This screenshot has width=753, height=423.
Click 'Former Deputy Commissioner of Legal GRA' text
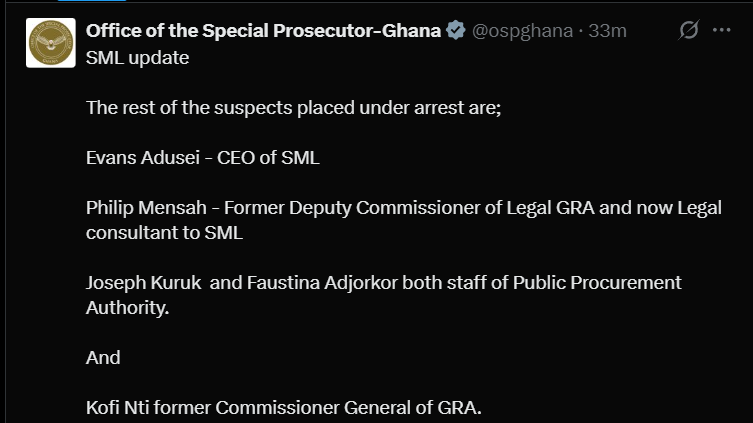tap(409, 208)
